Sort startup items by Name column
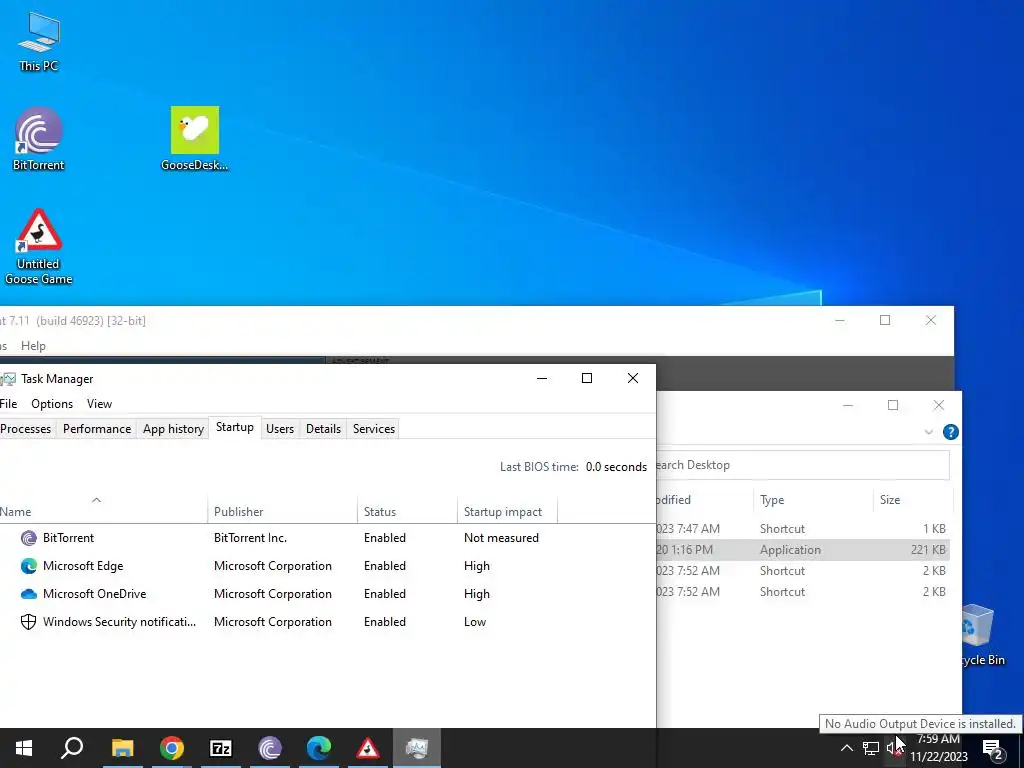The image size is (1024, 768). click(x=103, y=511)
